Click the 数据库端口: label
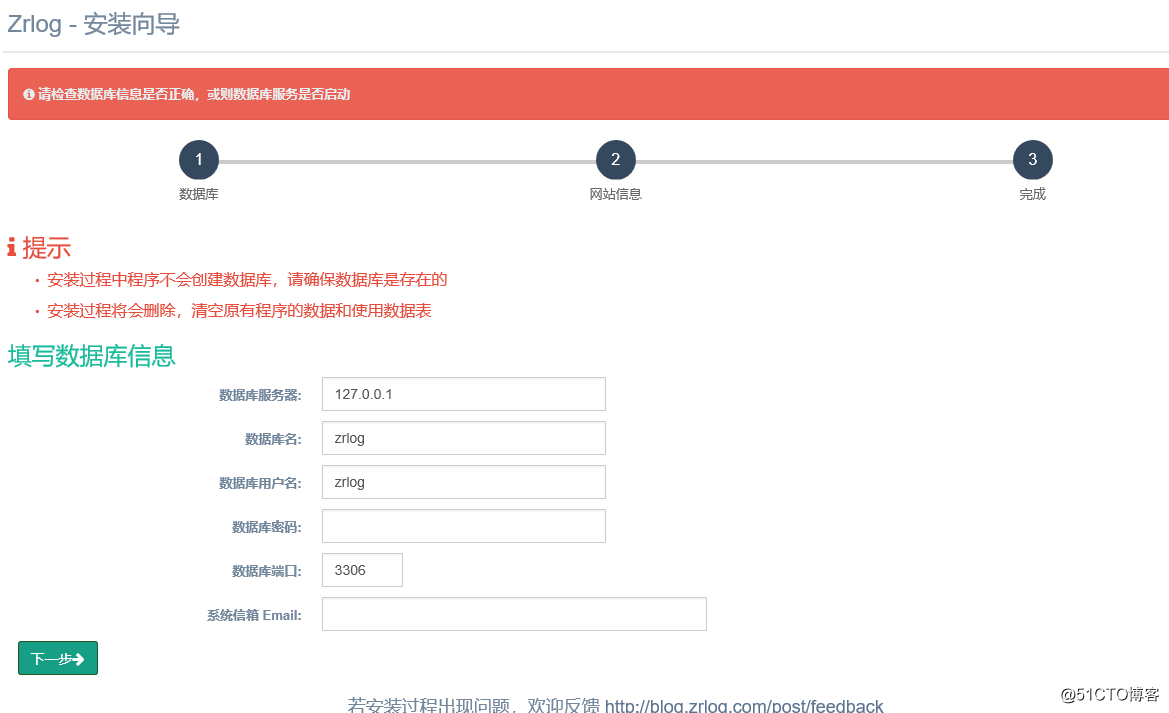The width and height of the screenshot is (1169, 713). tap(266, 571)
